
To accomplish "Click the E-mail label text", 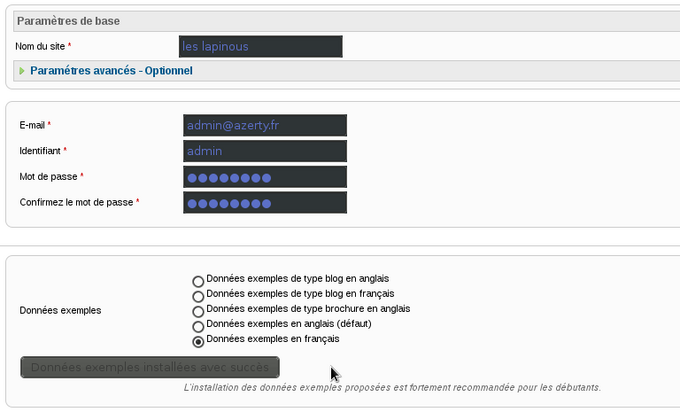I will 32,125.
